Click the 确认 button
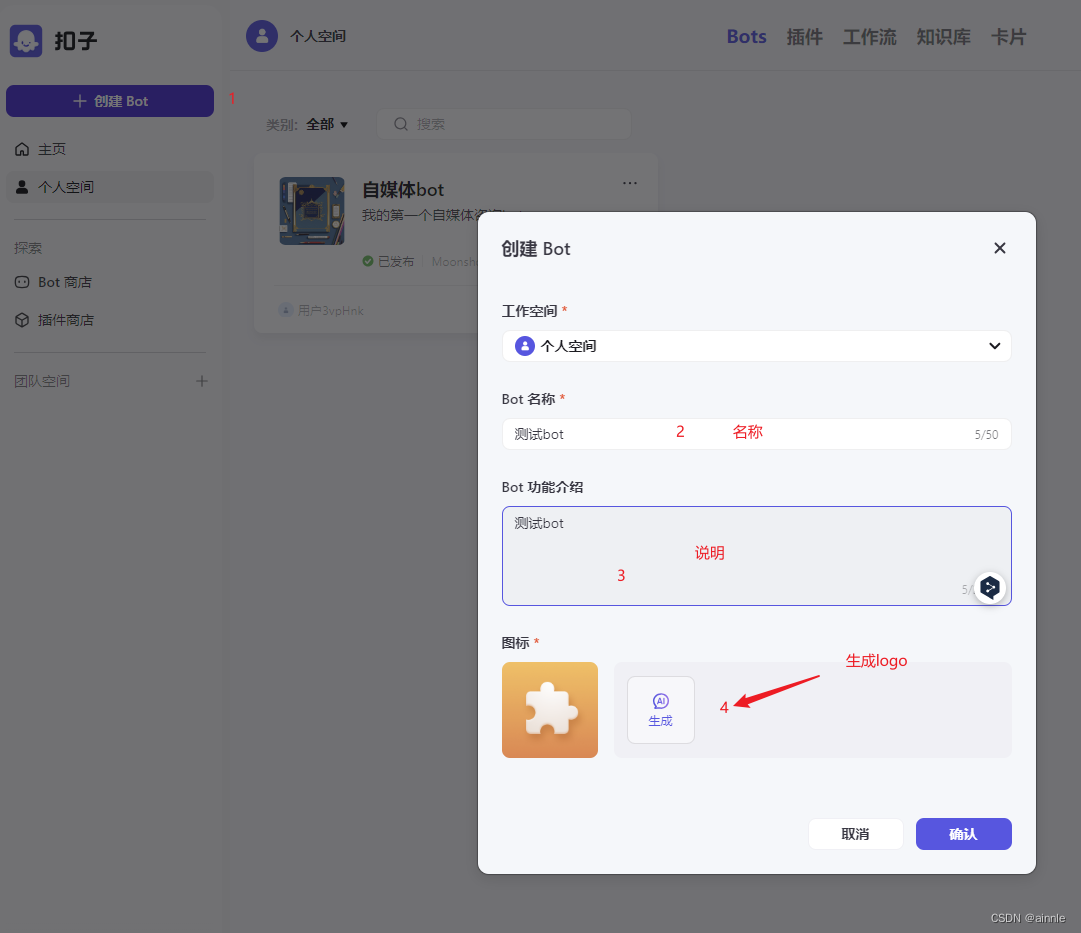This screenshot has width=1081, height=933. point(963,834)
